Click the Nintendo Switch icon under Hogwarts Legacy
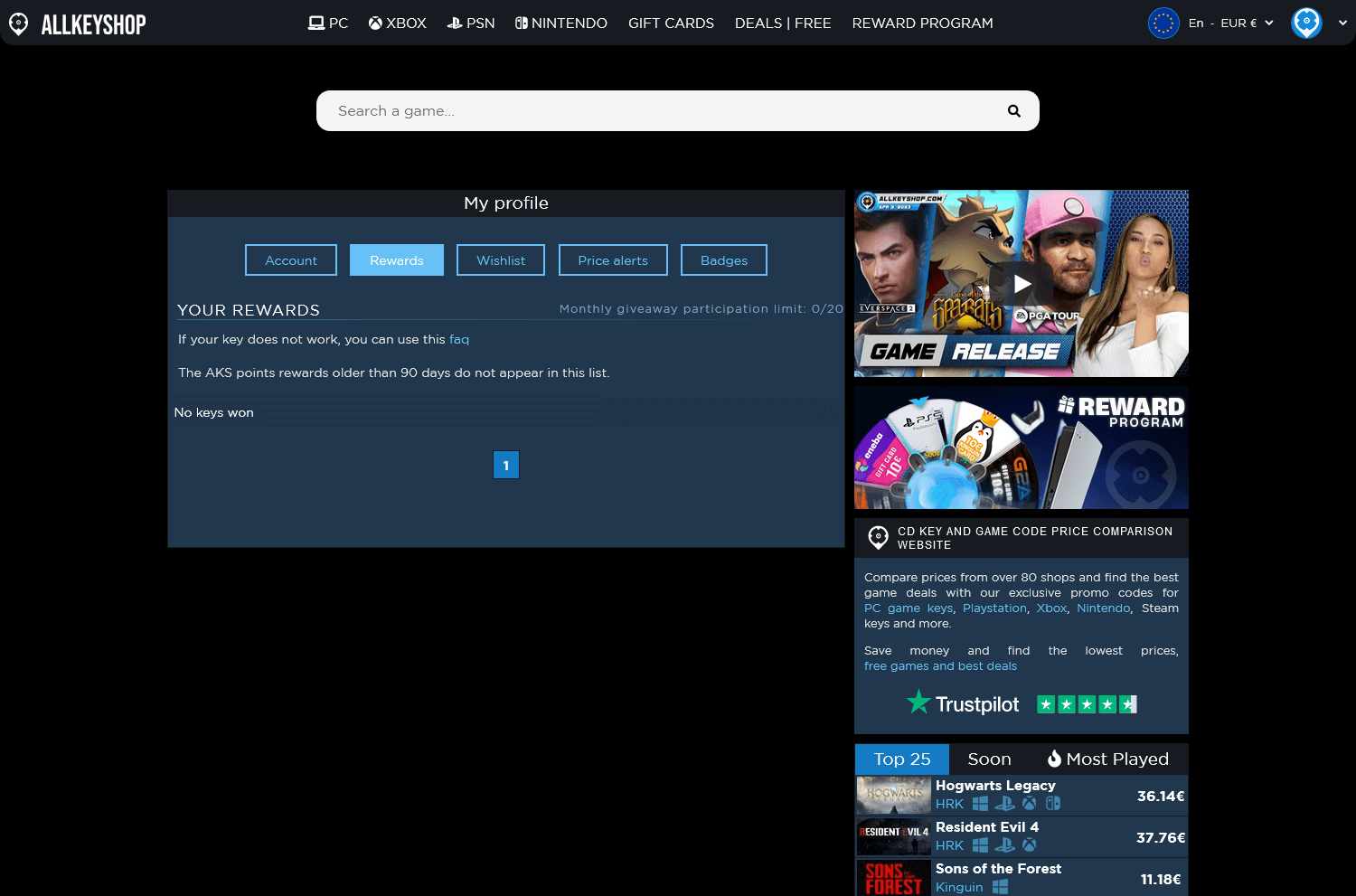The image size is (1356, 896). tap(1053, 804)
